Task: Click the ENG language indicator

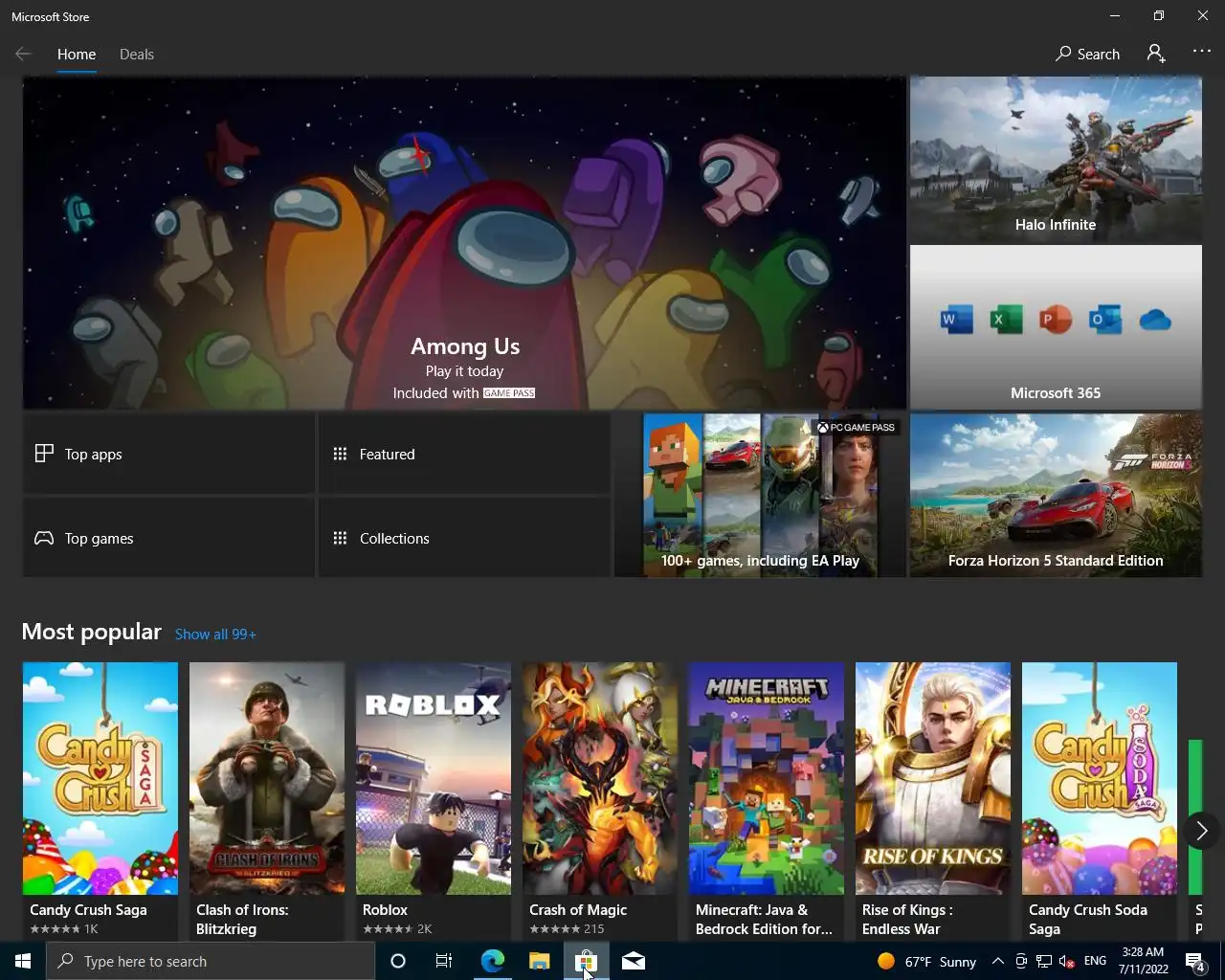Action: pos(1096,961)
